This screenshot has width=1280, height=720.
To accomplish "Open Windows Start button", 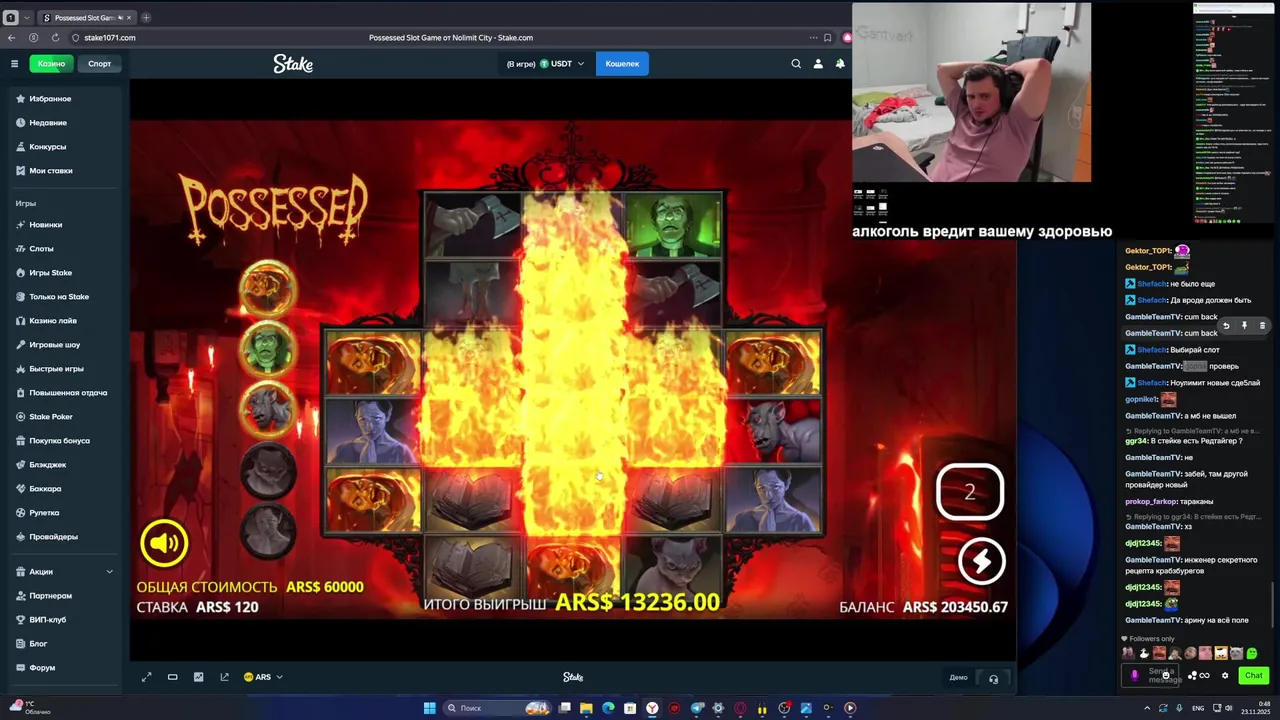I will (x=429, y=708).
